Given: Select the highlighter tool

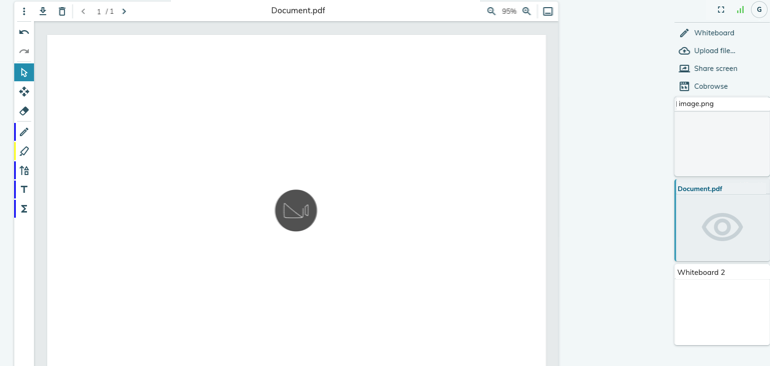Looking at the screenshot, I should click(24, 151).
